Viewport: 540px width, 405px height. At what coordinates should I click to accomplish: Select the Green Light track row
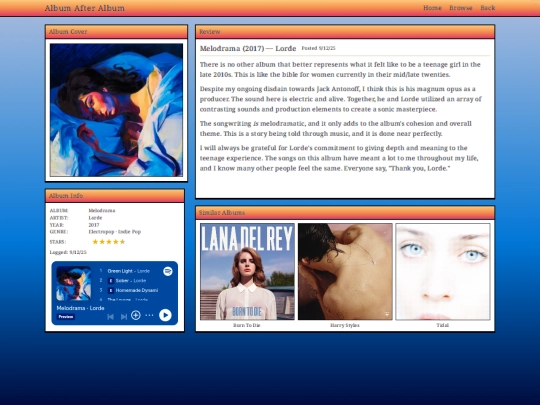(128, 271)
